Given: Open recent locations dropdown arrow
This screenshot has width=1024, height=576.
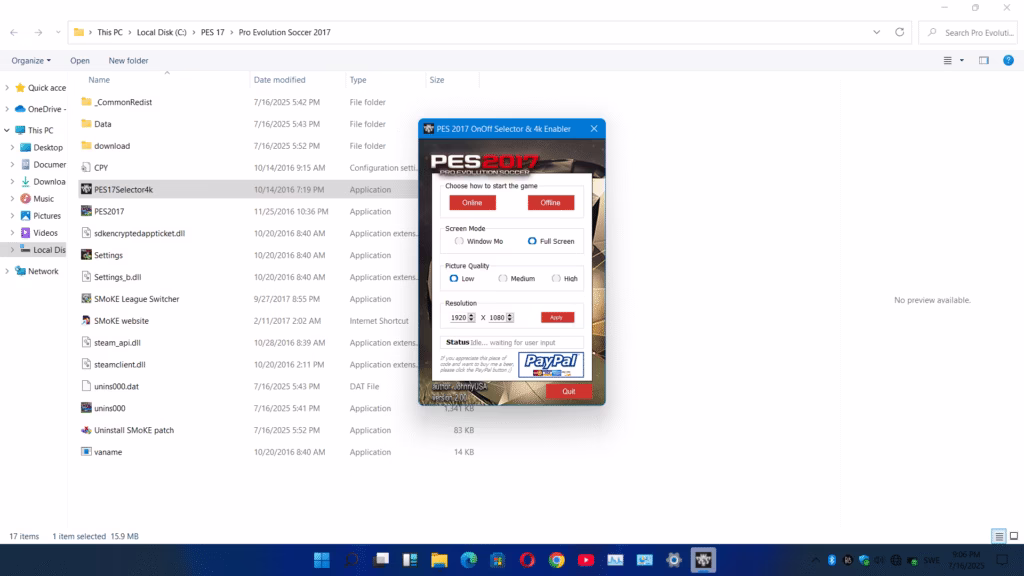Looking at the screenshot, I should (x=58, y=32).
